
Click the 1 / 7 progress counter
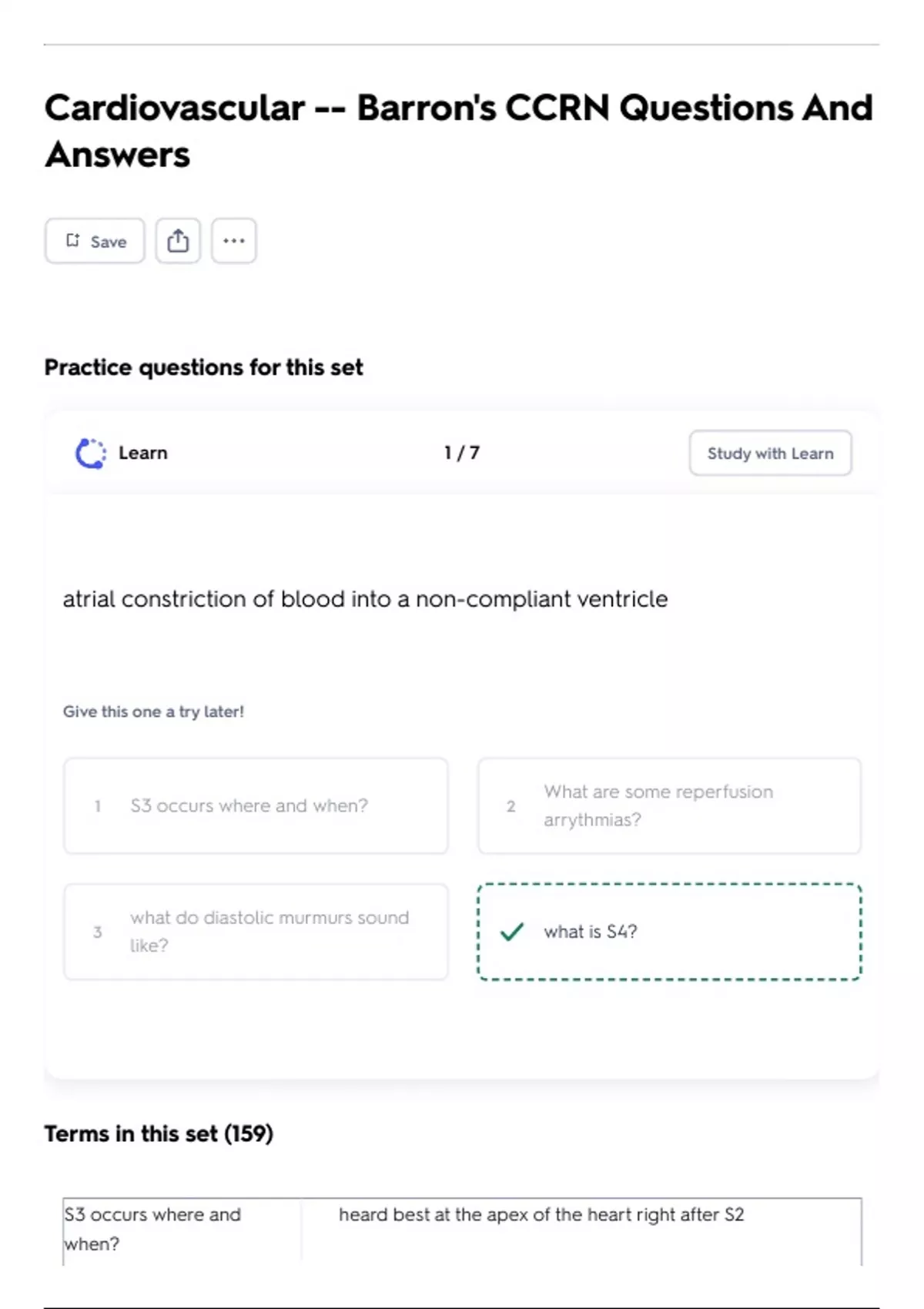click(x=462, y=453)
